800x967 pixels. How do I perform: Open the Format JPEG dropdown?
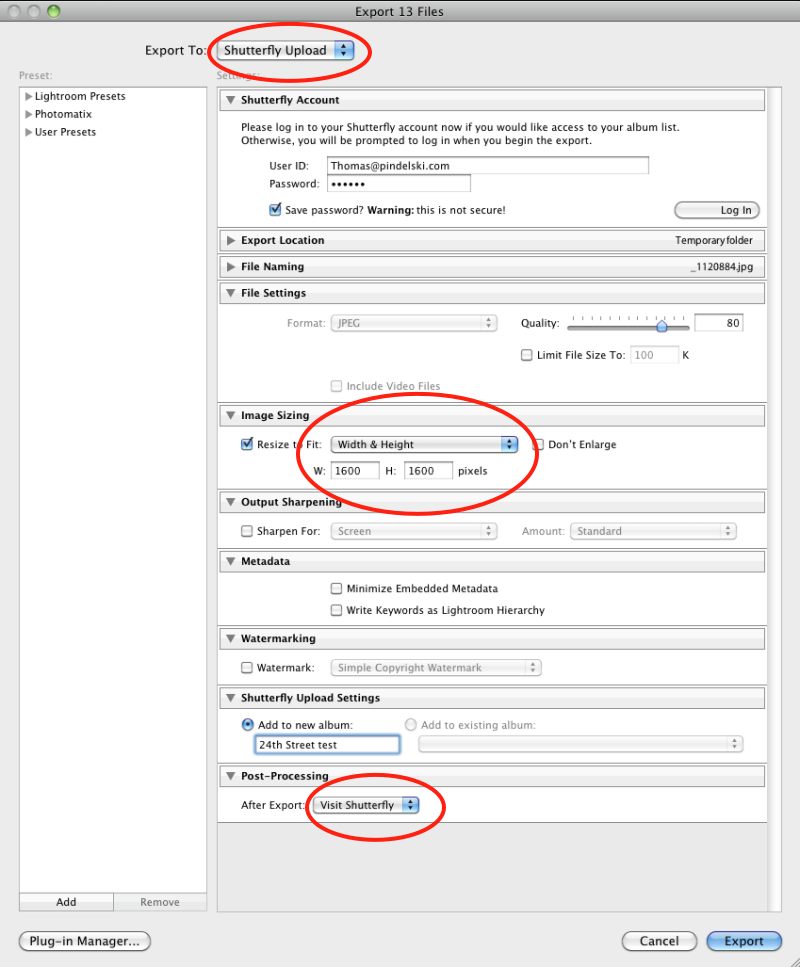(x=414, y=323)
